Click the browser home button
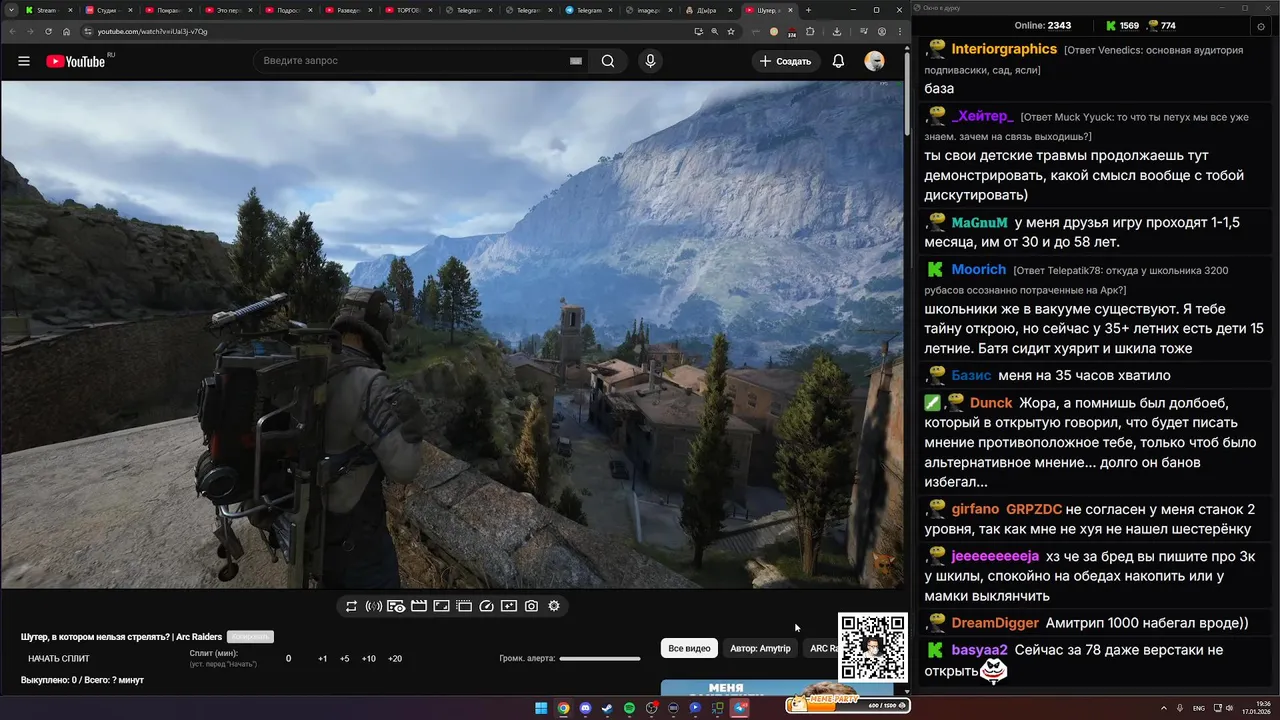Viewport: 1280px width, 720px height. click(x=67, y=31)
